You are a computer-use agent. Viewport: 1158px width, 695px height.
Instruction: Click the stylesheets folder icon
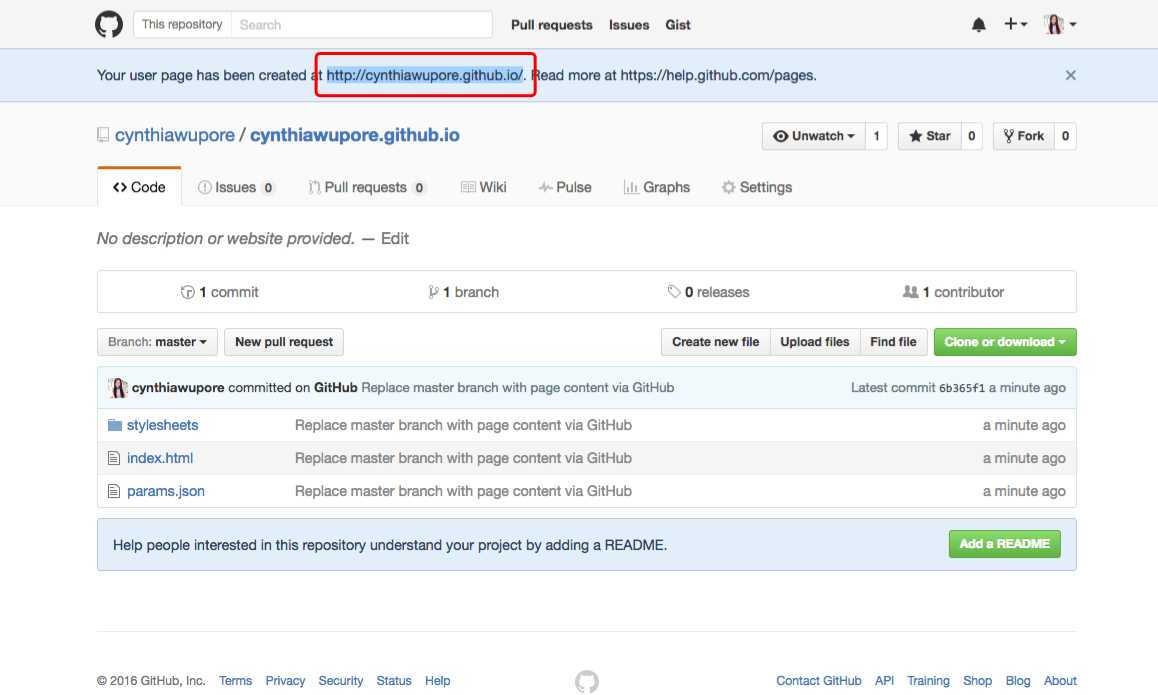[114, 425]
